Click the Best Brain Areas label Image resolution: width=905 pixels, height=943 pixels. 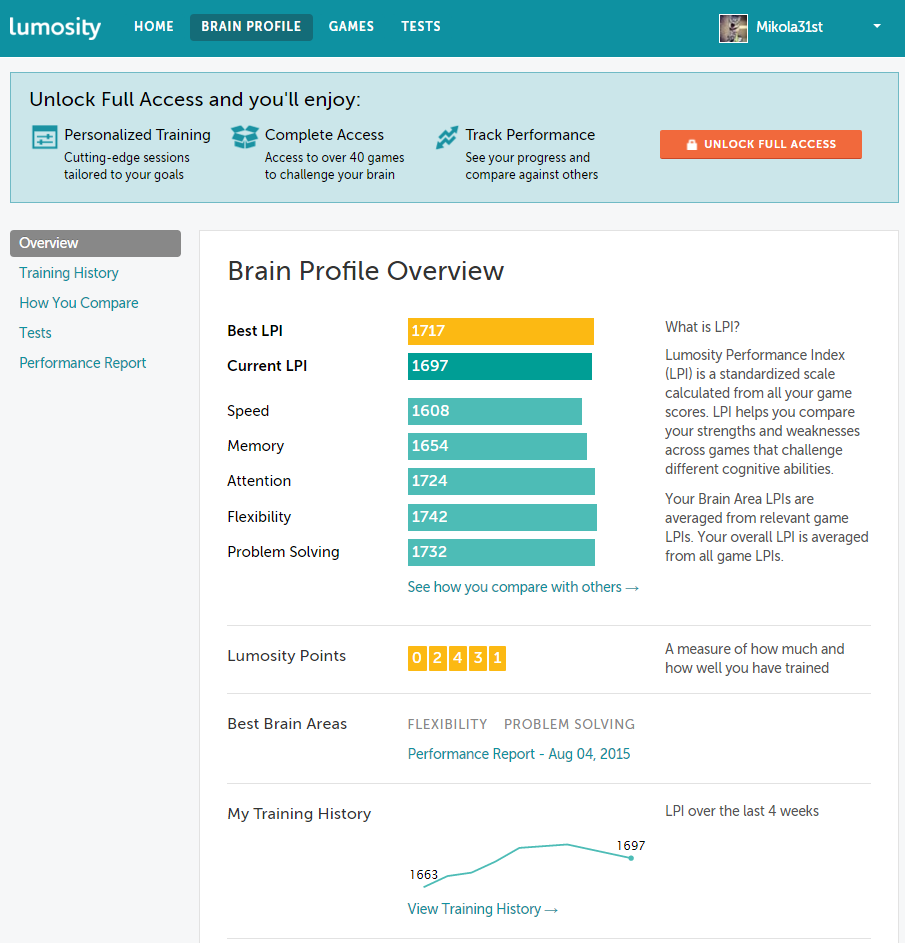click(287, 724)
